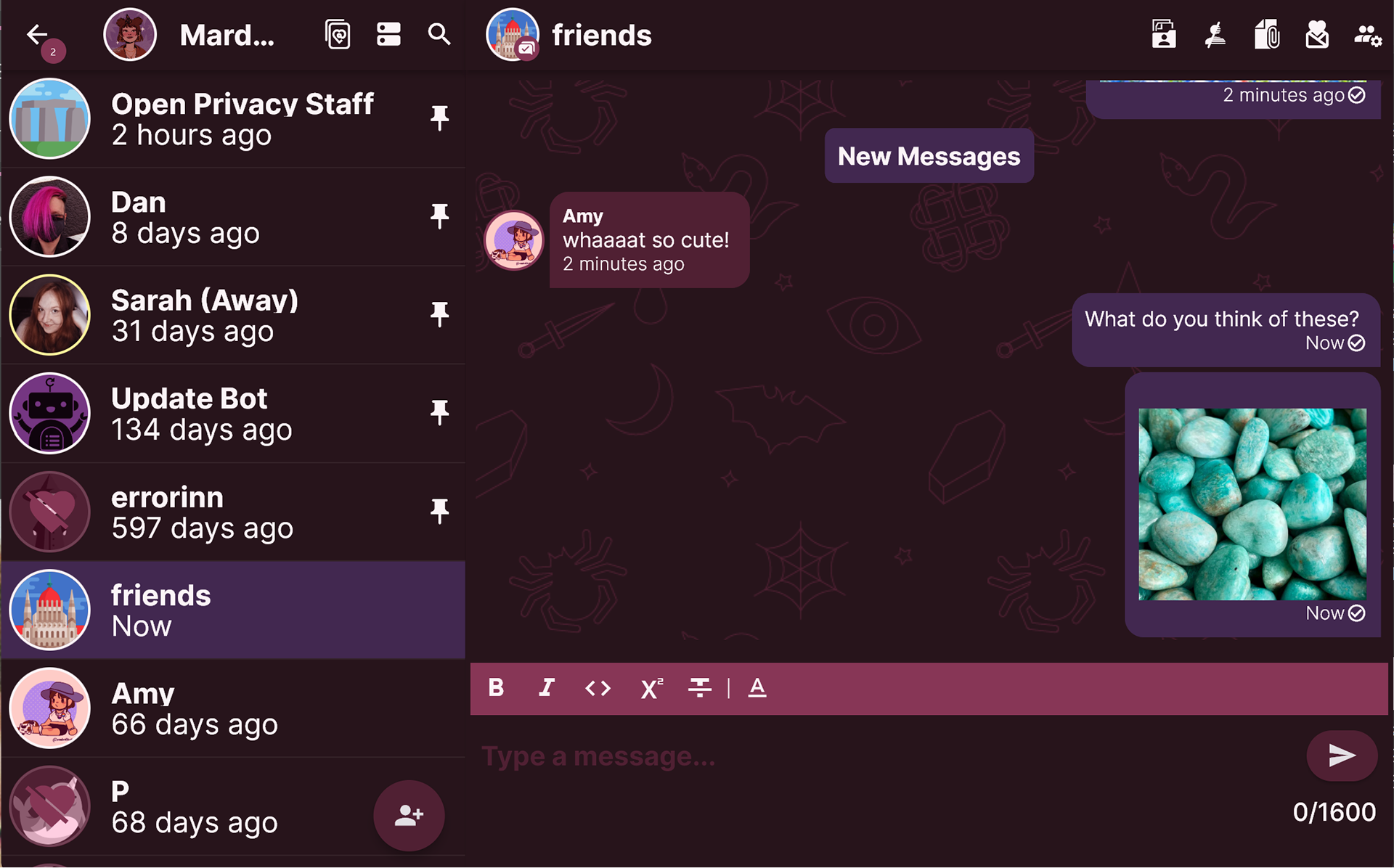Toggle strikethrough text formatting

699,687
